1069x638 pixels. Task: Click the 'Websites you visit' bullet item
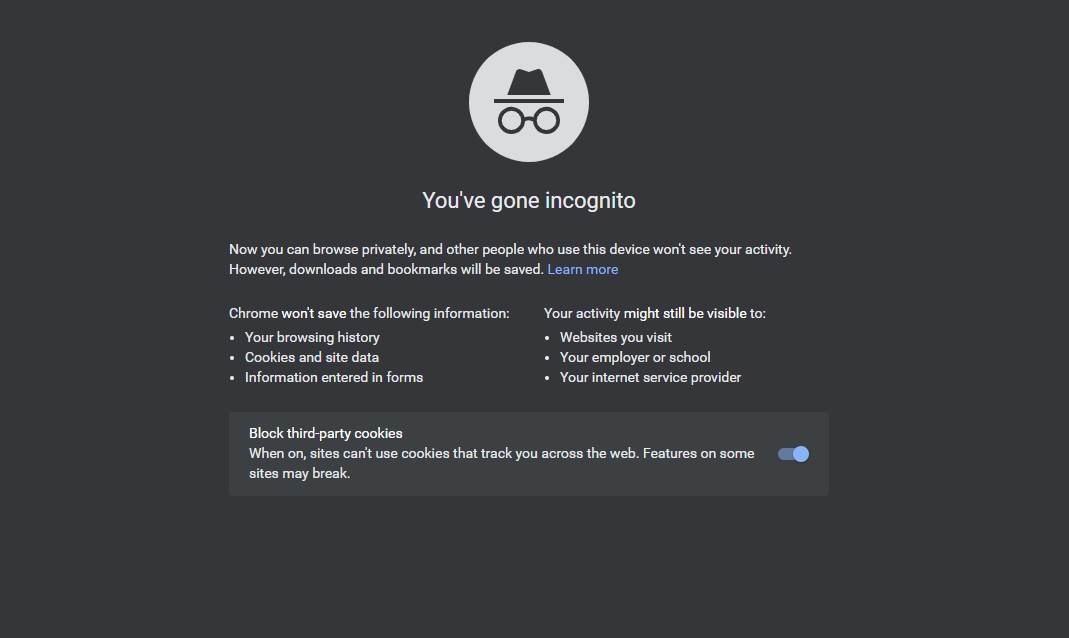(616, 337)
